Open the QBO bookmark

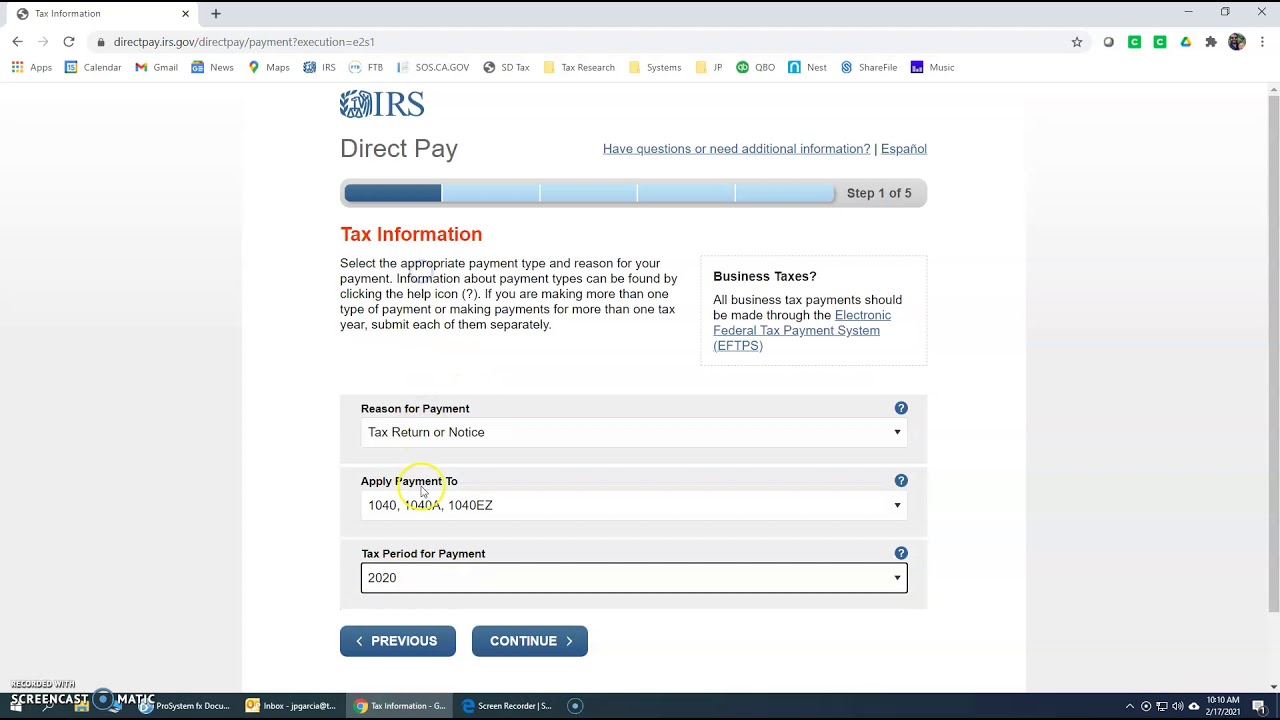click(755, 67)
